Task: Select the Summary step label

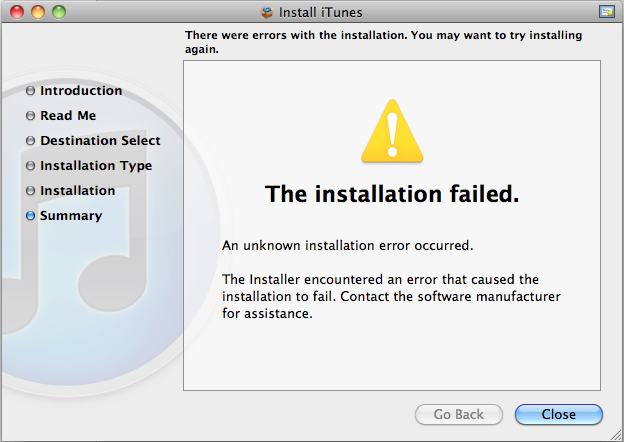Action: tap(71, 216)
